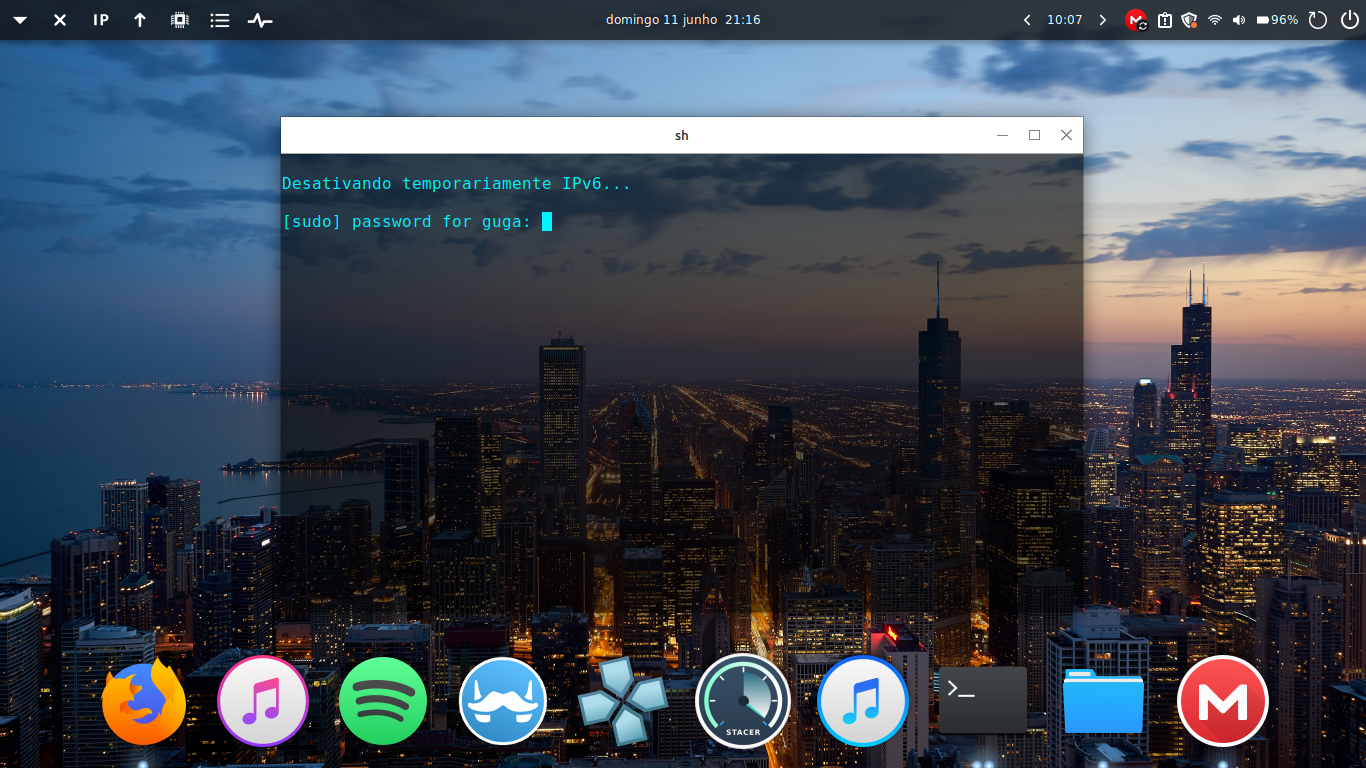1366x768 pixels.
Task: Launch the blue mustache app in dock
Action: point(503,701)
